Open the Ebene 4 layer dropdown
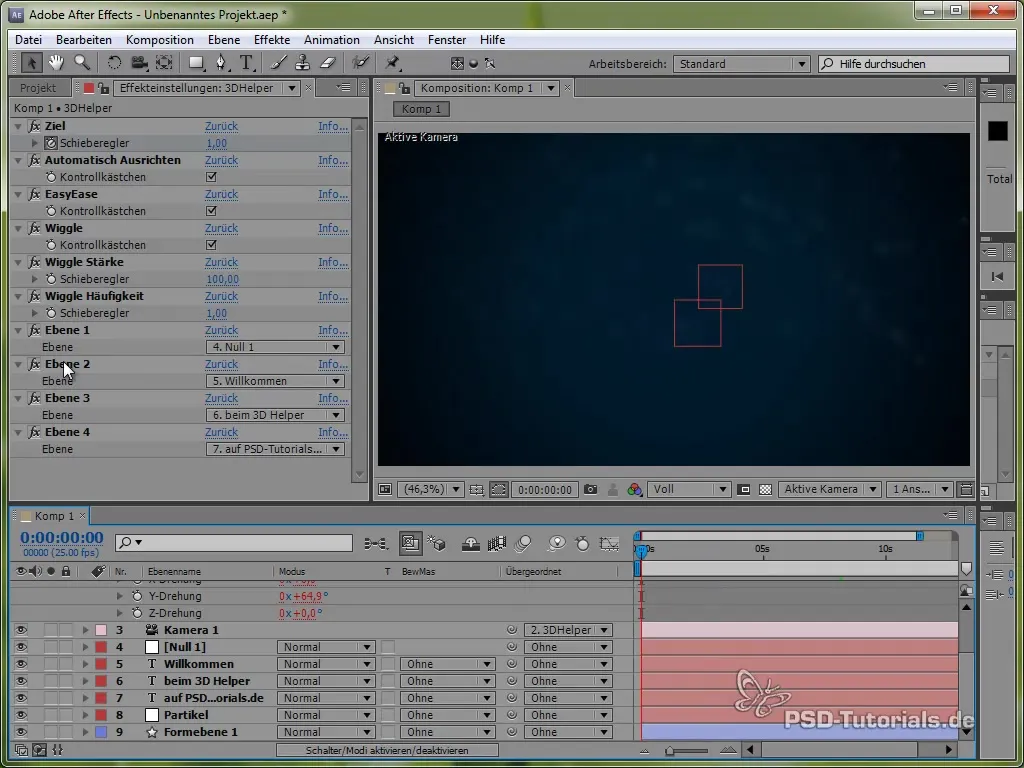Screen dimensions: 1024x768 click(x=275, y=449)
